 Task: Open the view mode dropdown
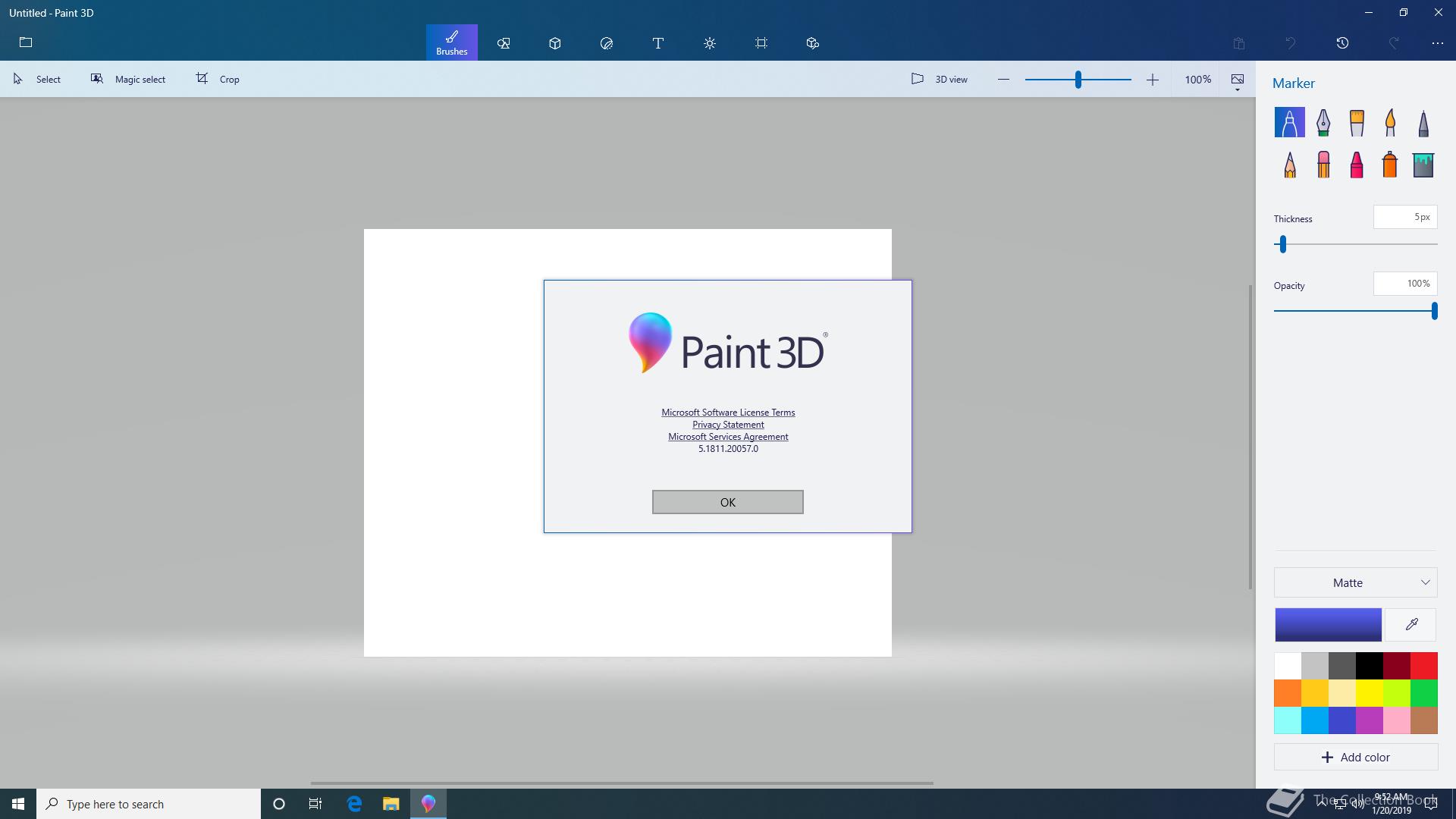(x=1238, y=81)
